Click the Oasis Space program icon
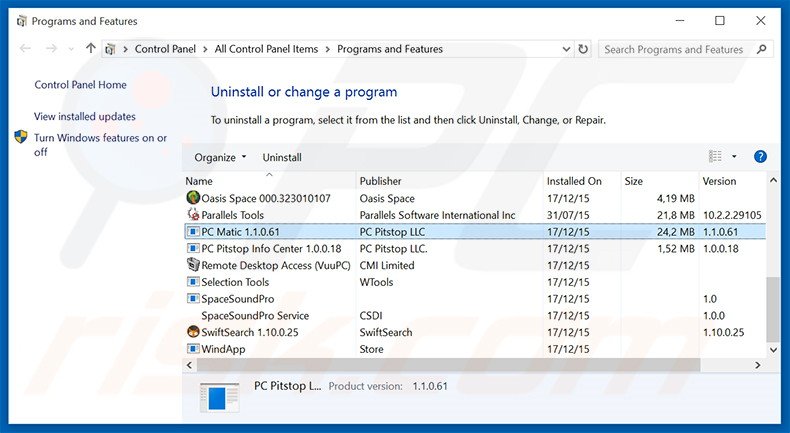 tap(193, 198)
